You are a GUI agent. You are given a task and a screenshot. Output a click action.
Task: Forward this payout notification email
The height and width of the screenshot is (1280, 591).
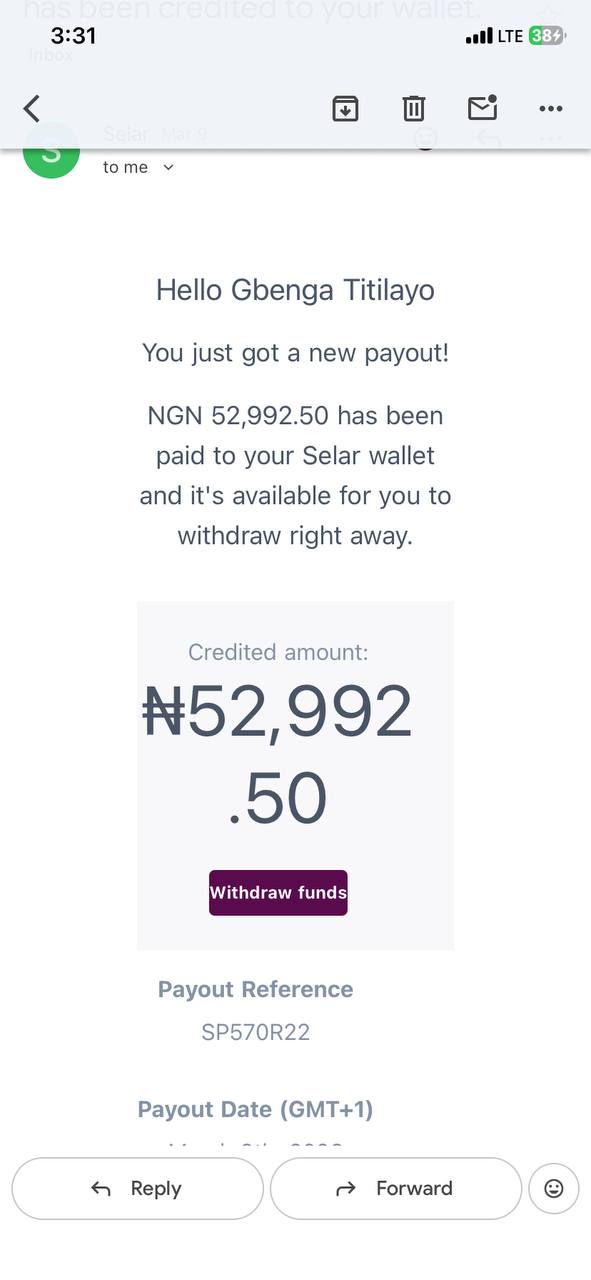pyautogui.click(x=395, y=1188)
